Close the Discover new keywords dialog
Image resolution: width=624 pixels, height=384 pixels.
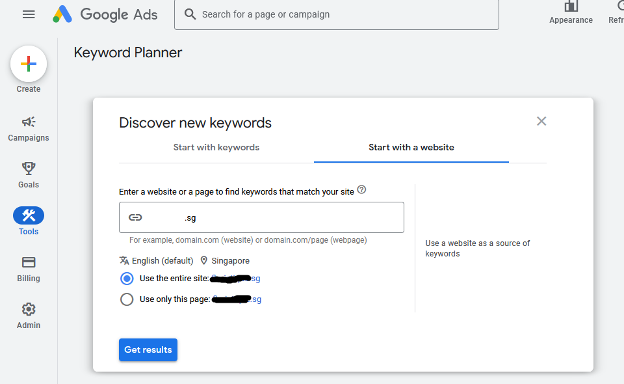(x=541, y=121)
